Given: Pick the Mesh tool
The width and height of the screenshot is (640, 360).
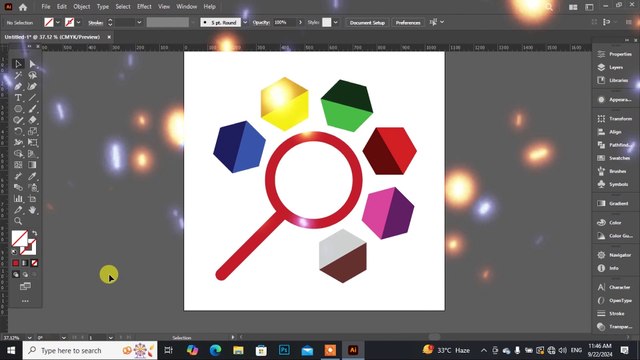Looking at the screenshot, I should (18, 165).
